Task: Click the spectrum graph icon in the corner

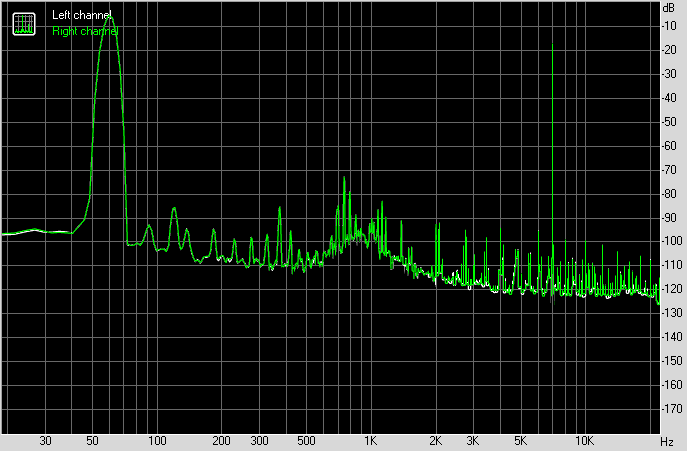Action: [24, 24]
